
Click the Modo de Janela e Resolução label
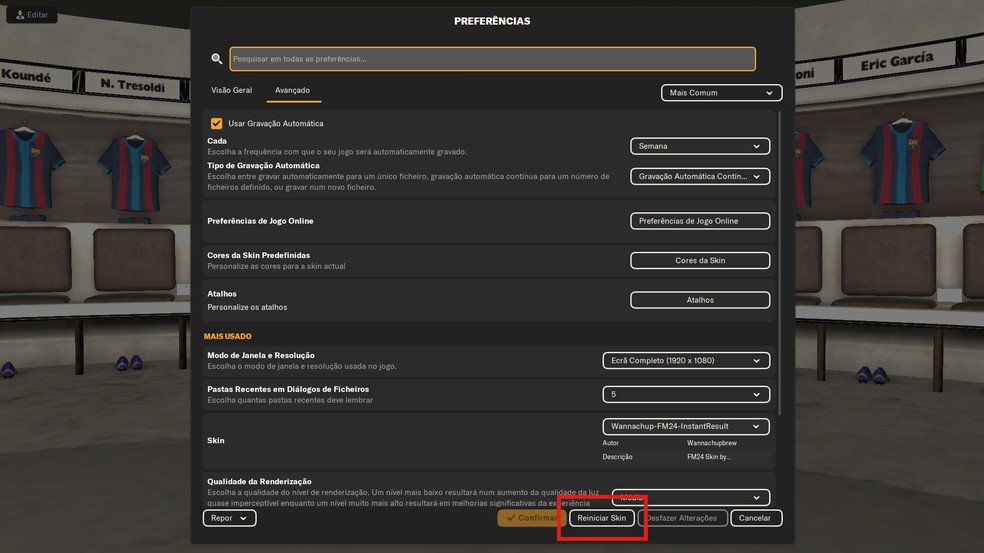point(261,355)
